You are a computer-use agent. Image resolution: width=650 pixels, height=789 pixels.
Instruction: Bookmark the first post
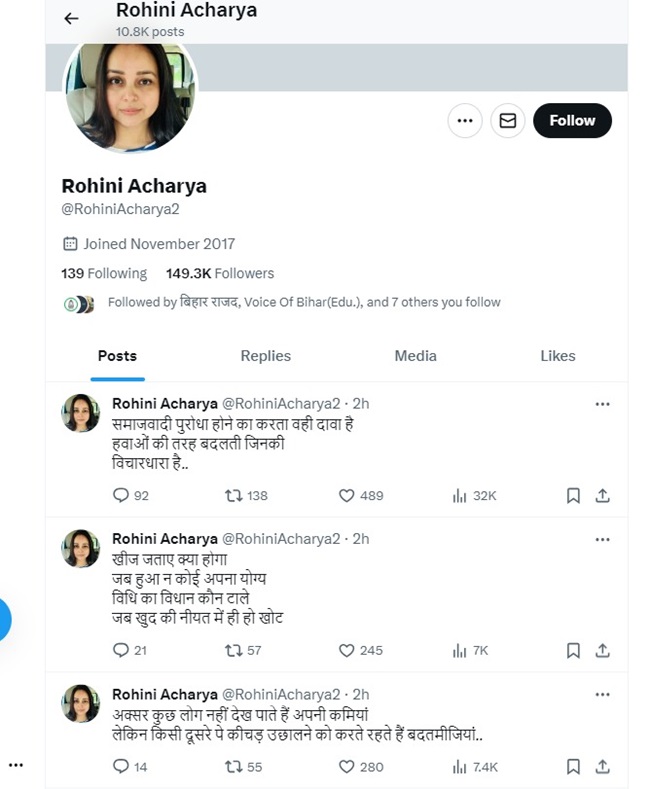573,495
